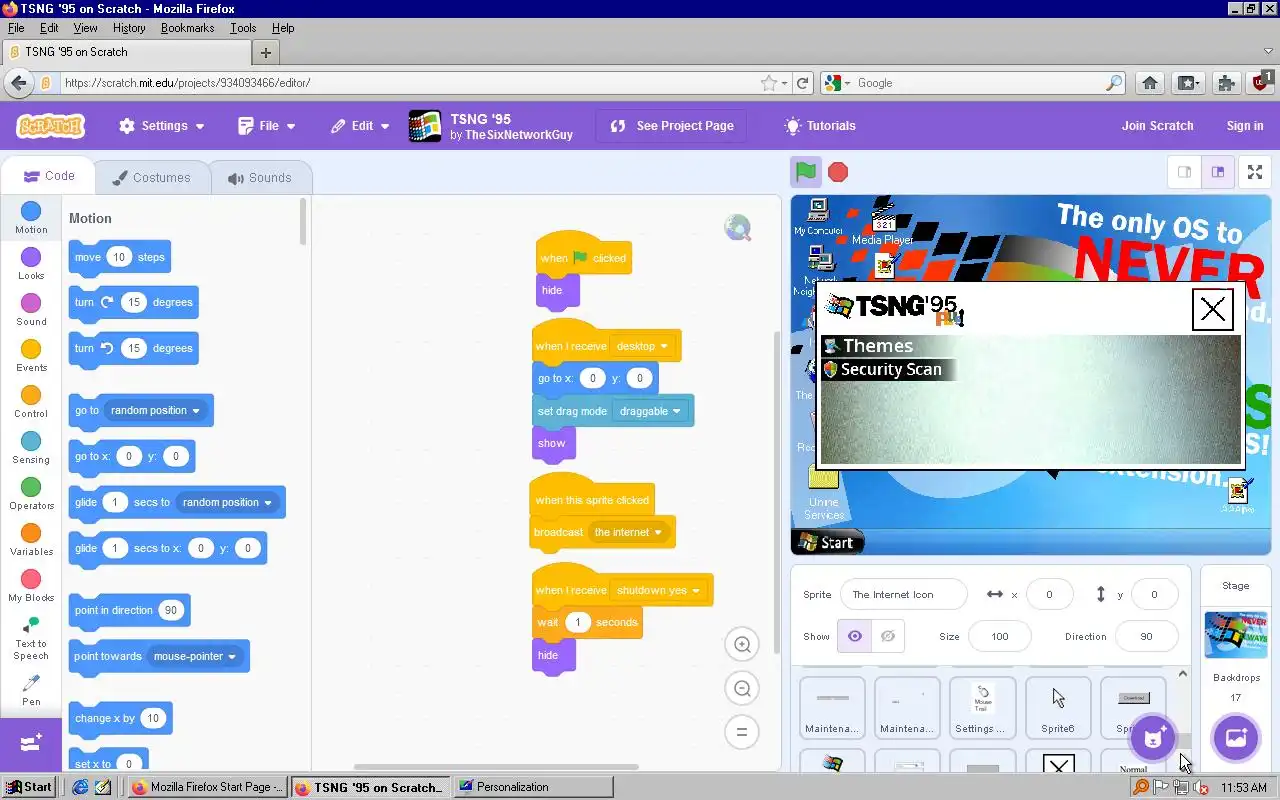
Task: Select the Operators block category
Action: 31,494
